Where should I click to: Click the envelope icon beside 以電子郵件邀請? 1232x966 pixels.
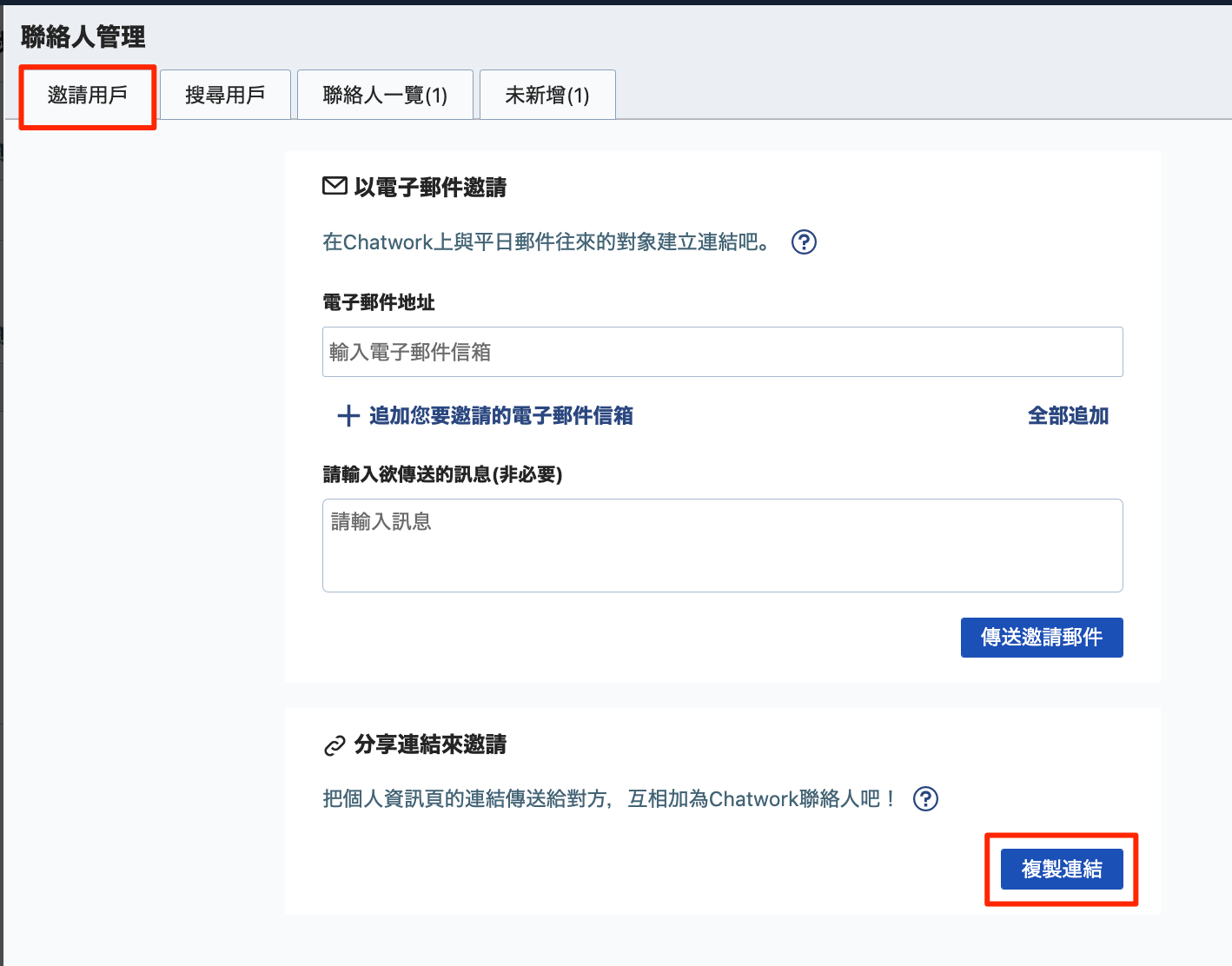(334, 187)
